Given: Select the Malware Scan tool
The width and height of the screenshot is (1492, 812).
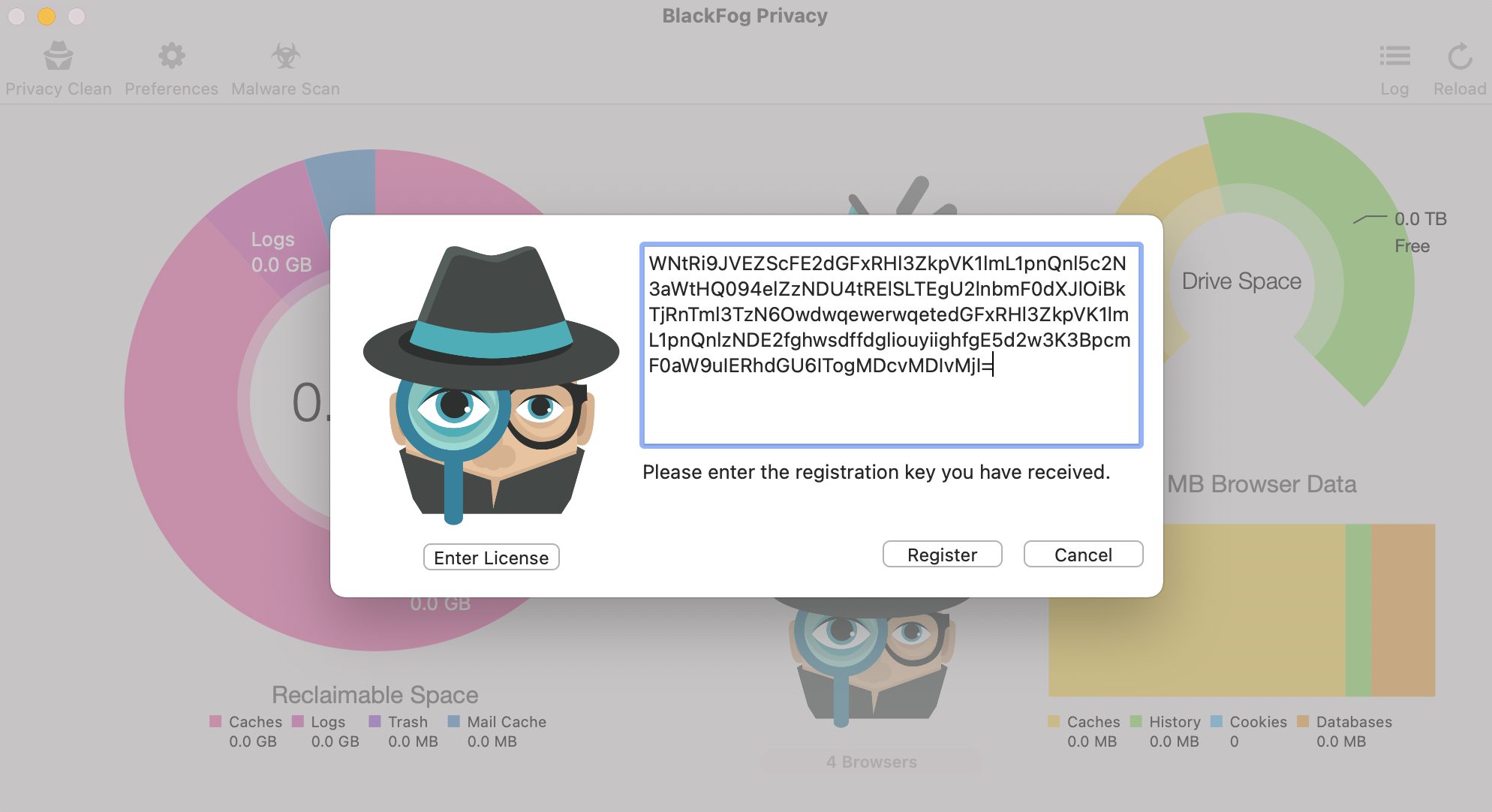Looking at the screenshot, I should [283, 66].
